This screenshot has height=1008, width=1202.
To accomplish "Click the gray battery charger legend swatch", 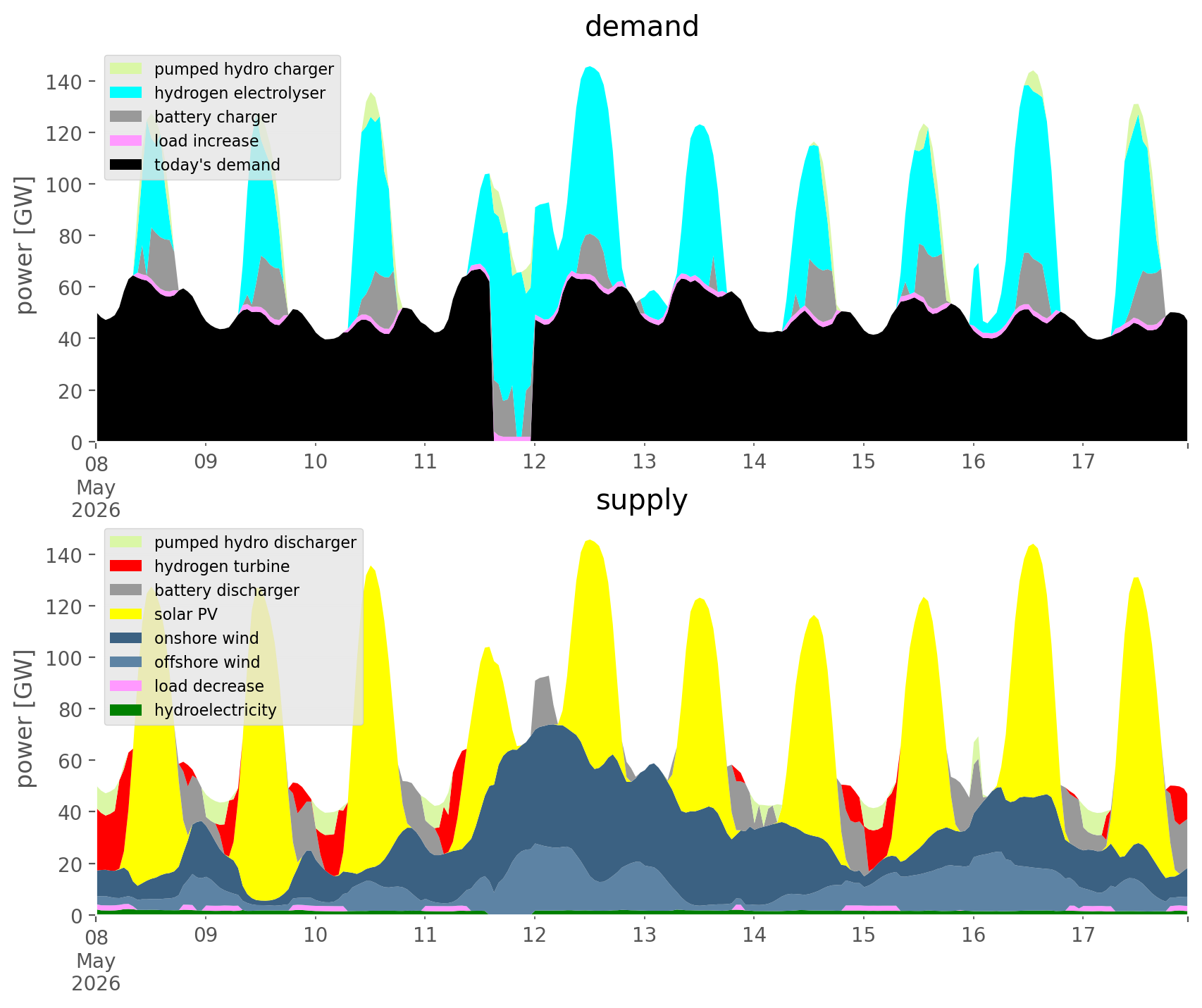I will [128, 117].
